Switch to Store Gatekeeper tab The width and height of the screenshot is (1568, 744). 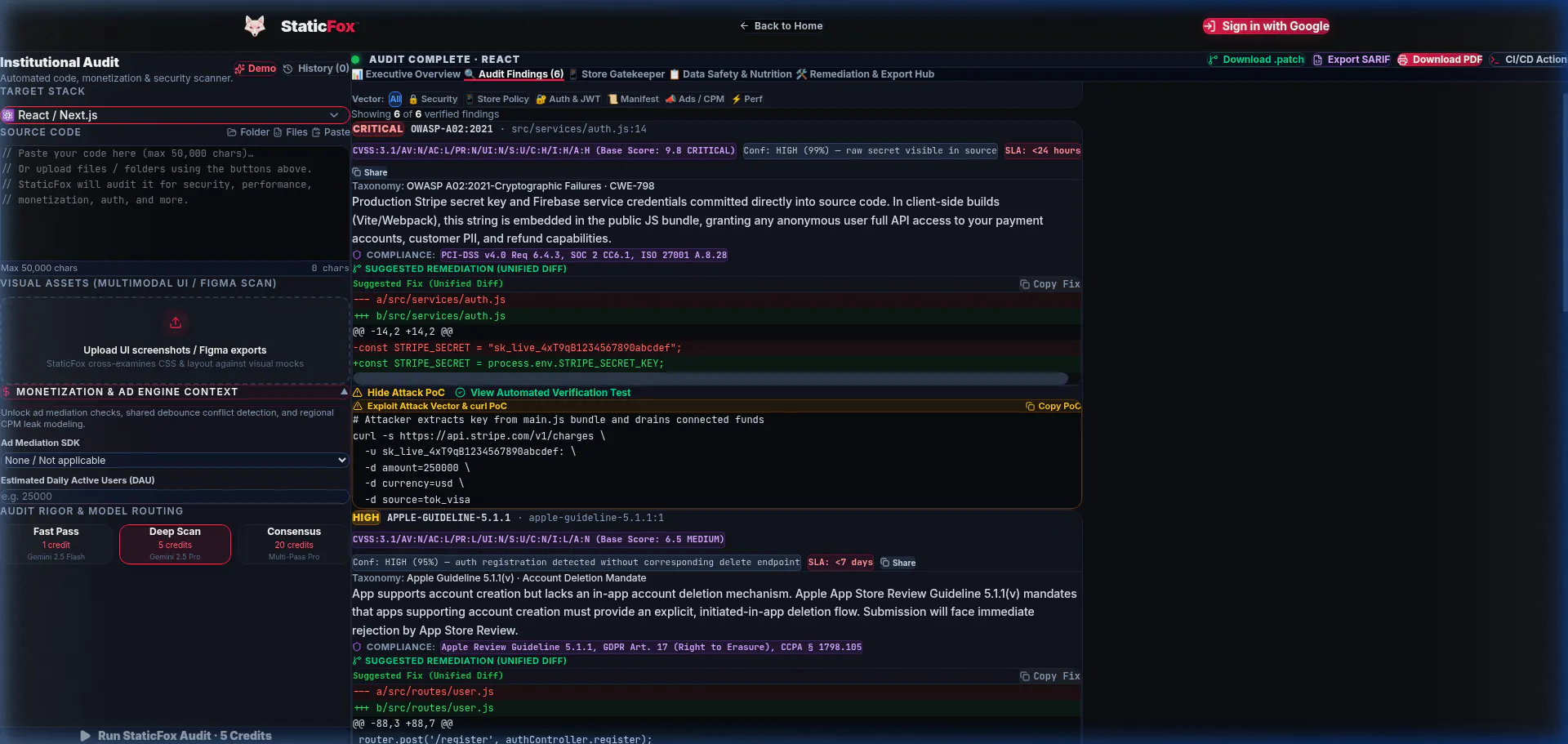pos(617,74)
